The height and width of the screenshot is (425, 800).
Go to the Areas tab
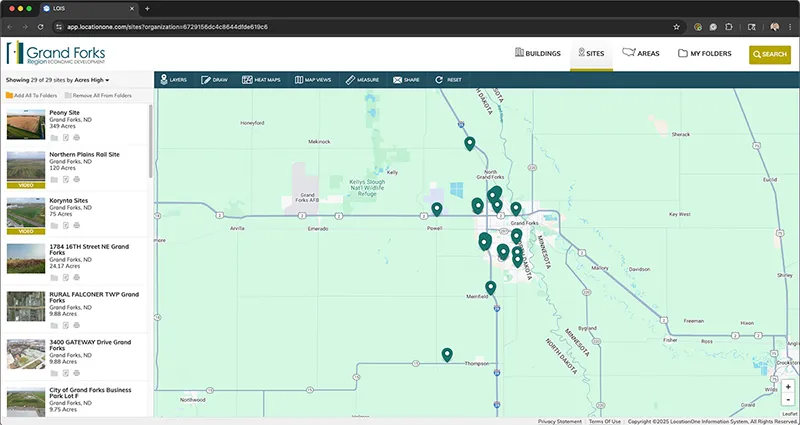pos(640,54)
